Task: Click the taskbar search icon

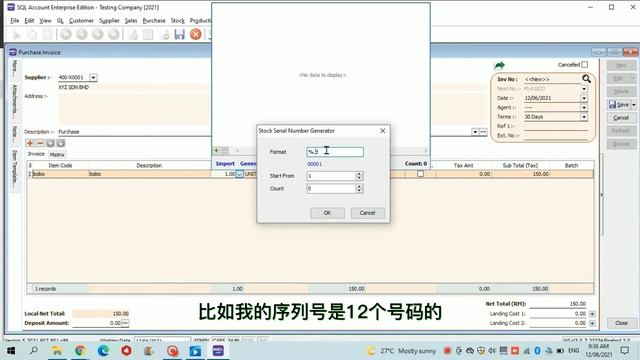Action: [x=34, y=351]
